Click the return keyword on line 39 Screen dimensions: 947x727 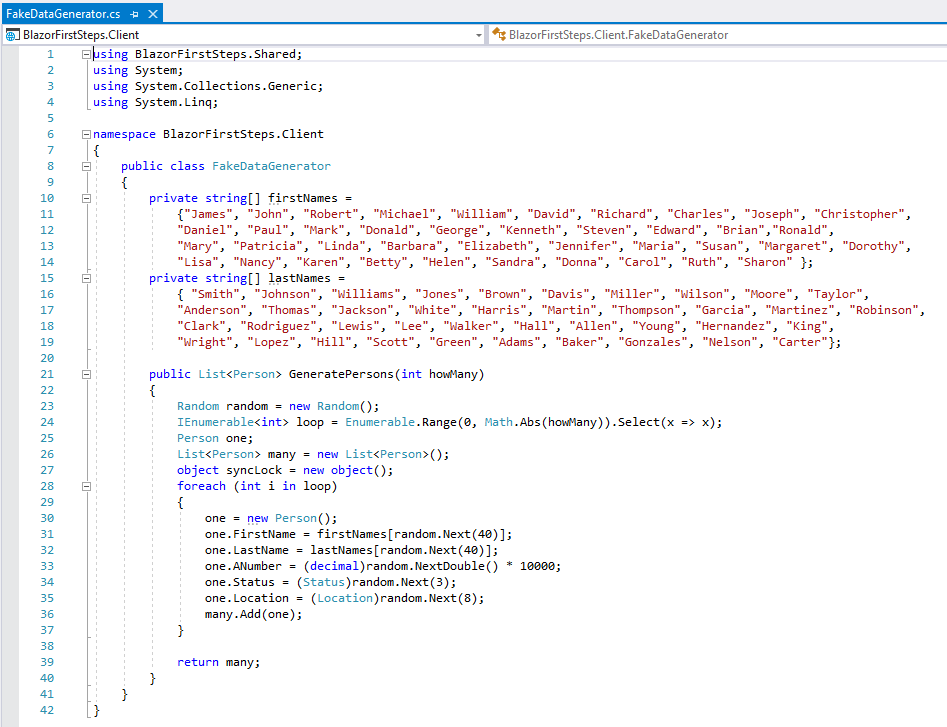pos(197,662)
